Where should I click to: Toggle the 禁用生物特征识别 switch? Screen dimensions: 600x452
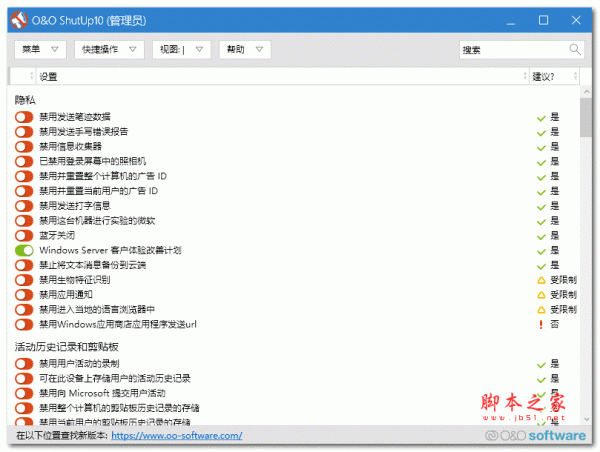pyautogui.click(x=24, y=280)
